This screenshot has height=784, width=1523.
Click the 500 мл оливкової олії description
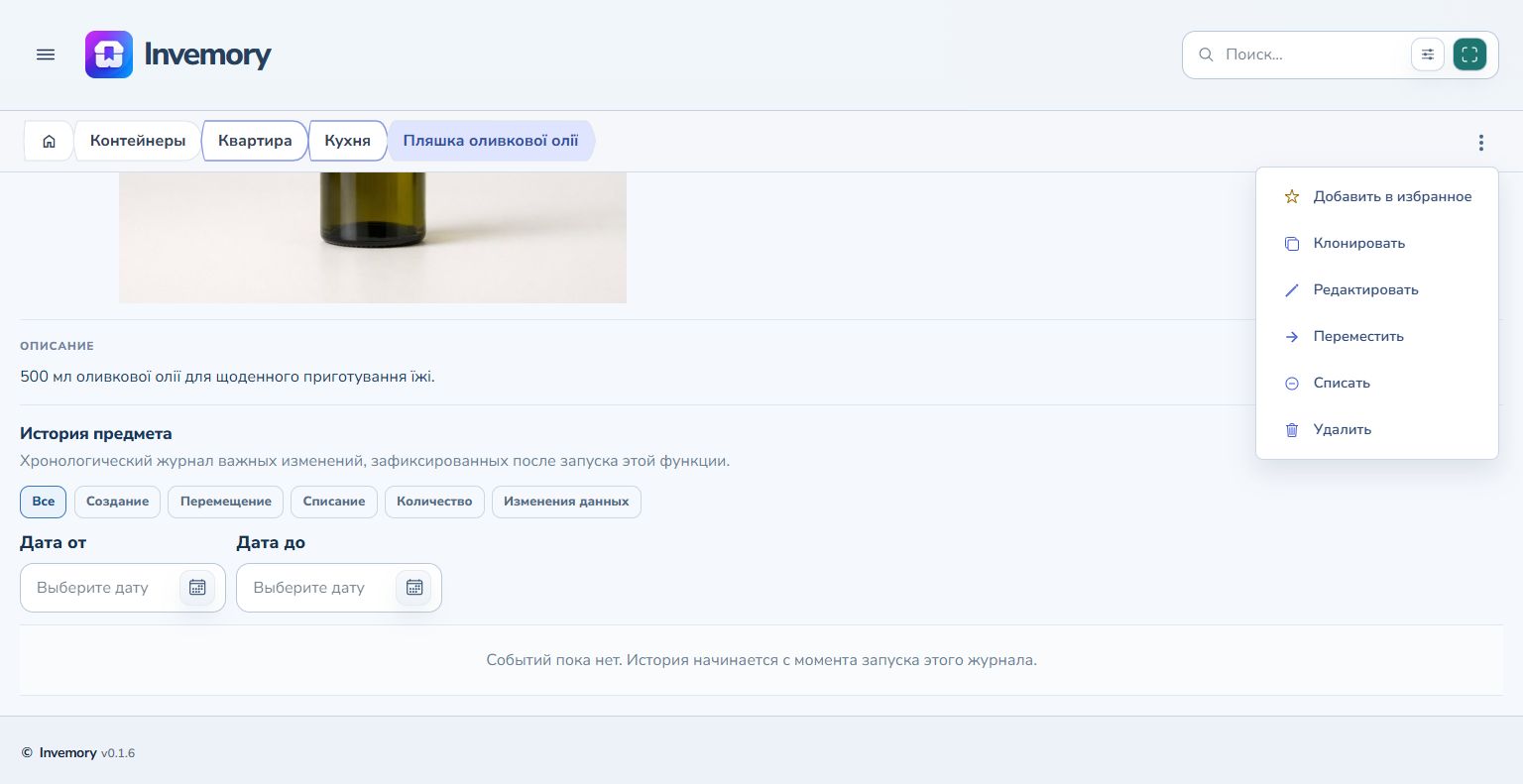tap(227, 377)
